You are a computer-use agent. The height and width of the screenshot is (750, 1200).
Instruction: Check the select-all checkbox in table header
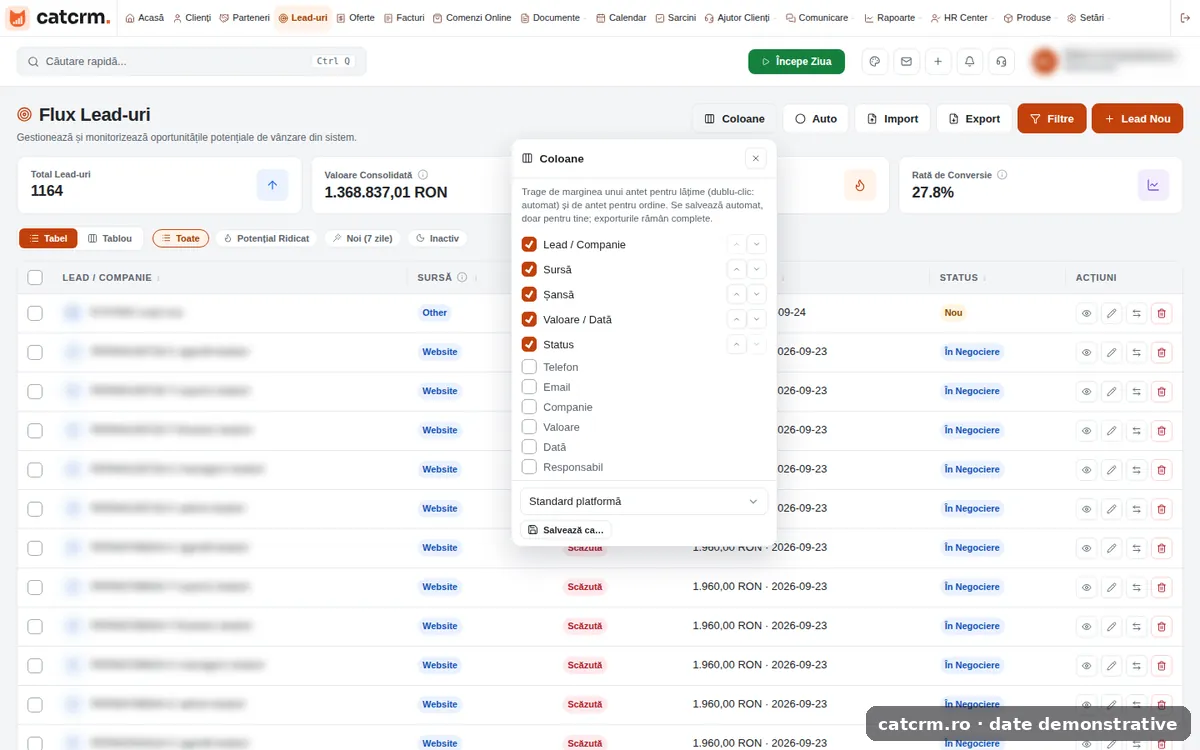pos(35,278)
